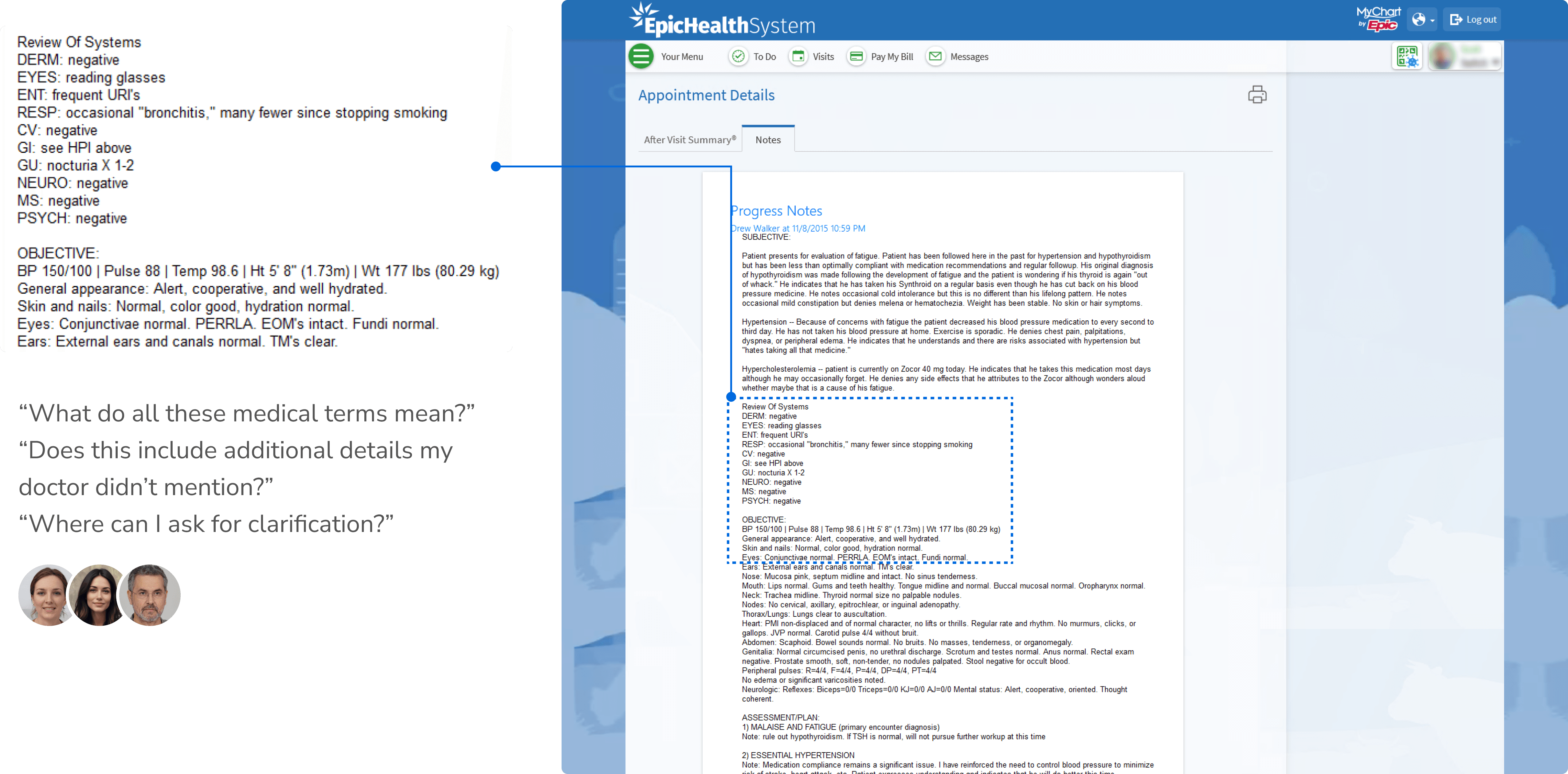1568x774 pixels.
Task: Switch to After Visit Summary tab
Action: coord(690,140)
